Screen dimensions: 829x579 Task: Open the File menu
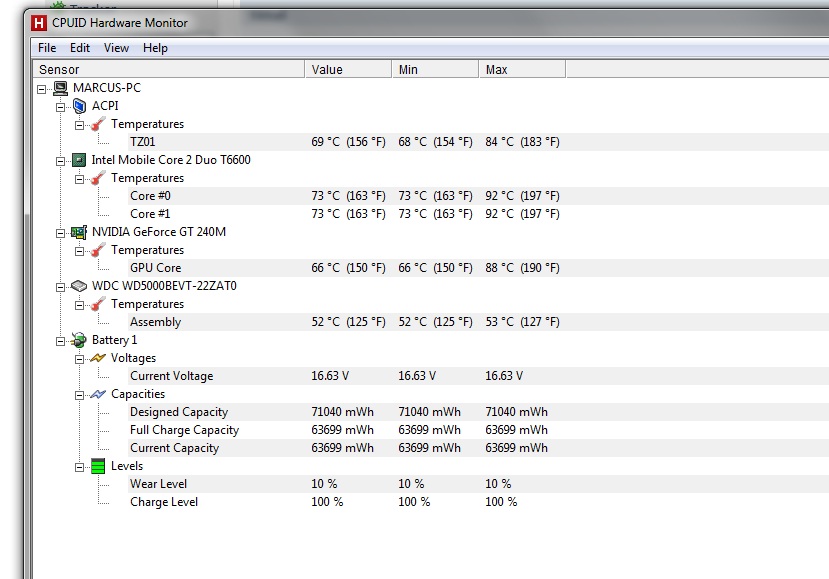point(47,48)
